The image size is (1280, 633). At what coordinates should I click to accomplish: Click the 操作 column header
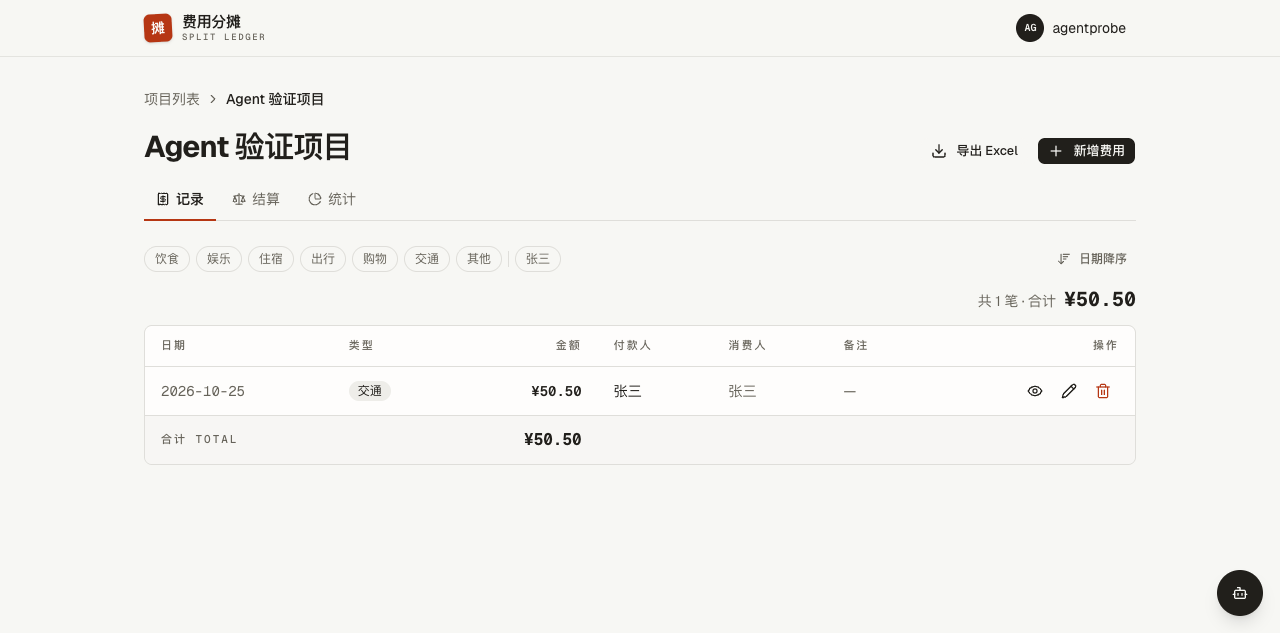point(1105,345)
